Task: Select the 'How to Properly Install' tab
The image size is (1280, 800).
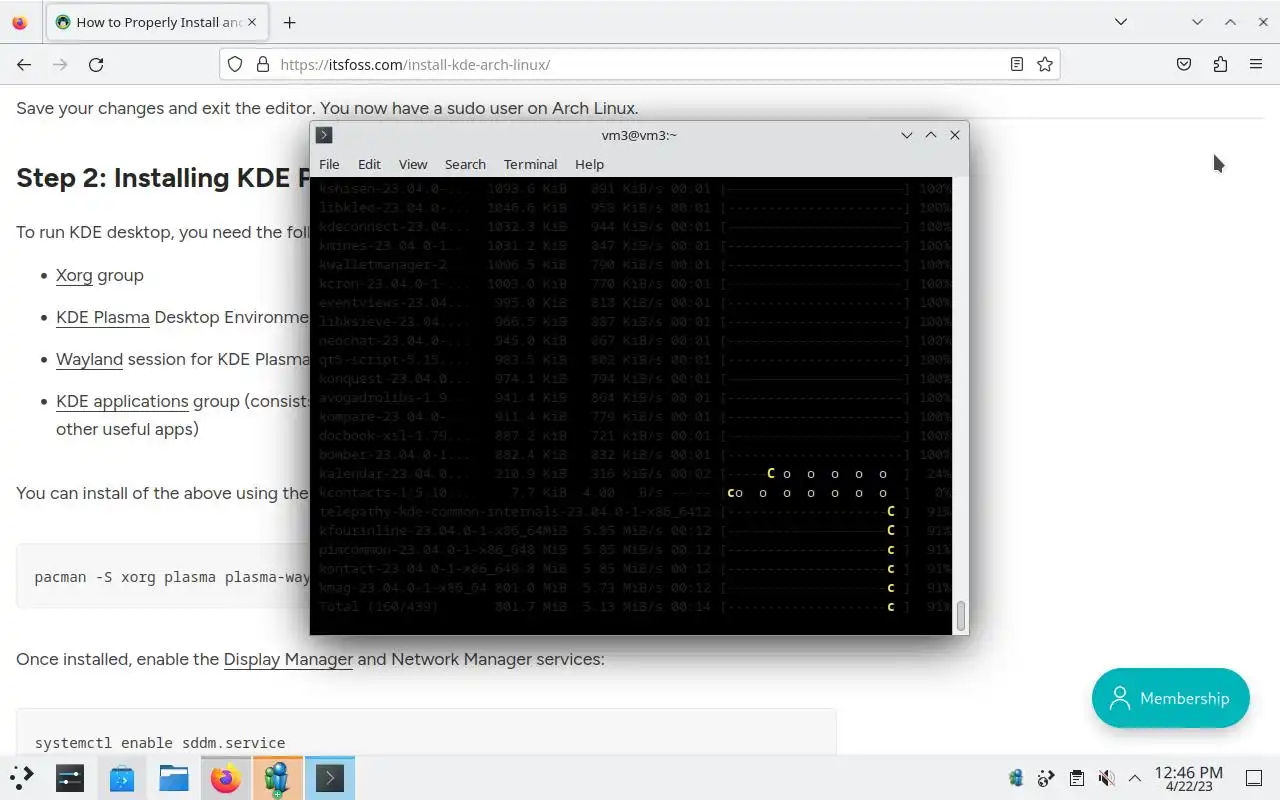Action: [157, 22]
